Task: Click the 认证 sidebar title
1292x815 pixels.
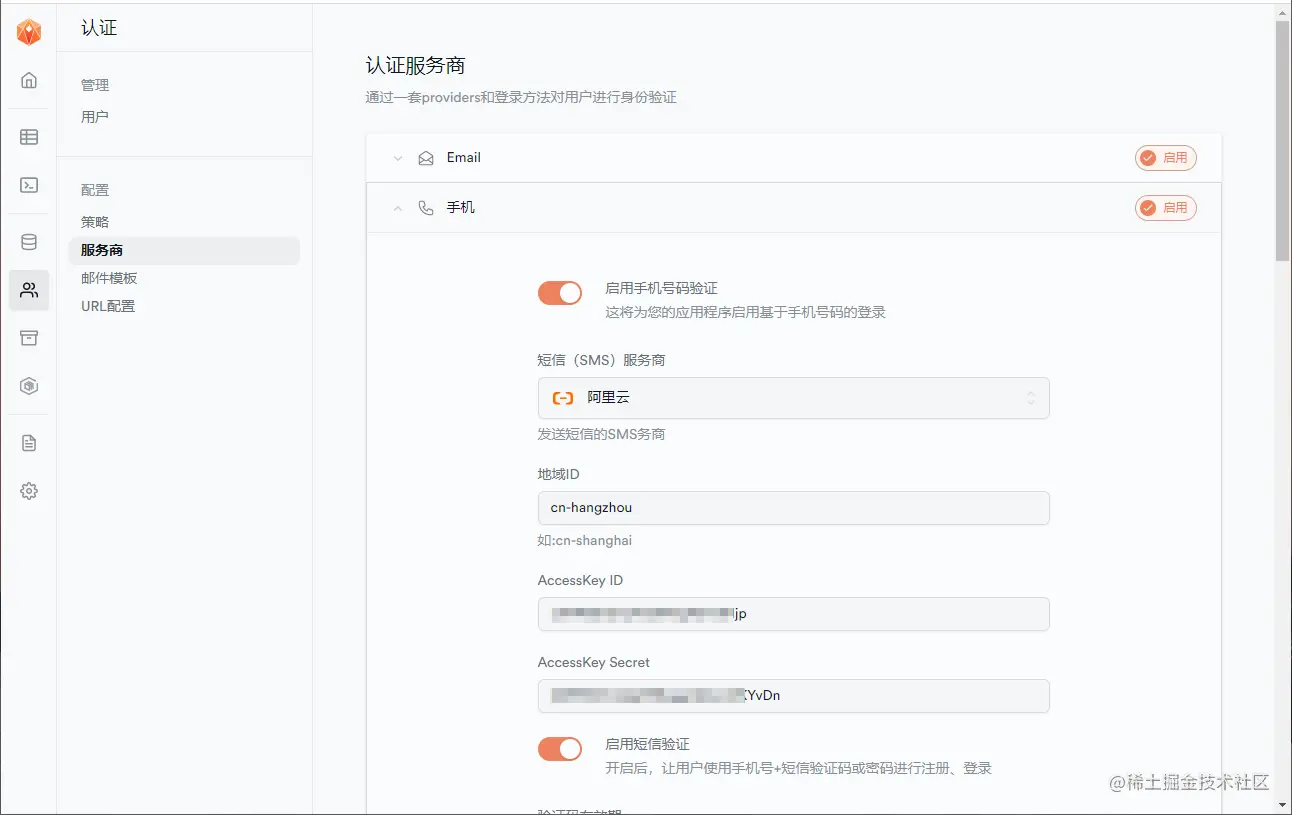Action: 99,28
